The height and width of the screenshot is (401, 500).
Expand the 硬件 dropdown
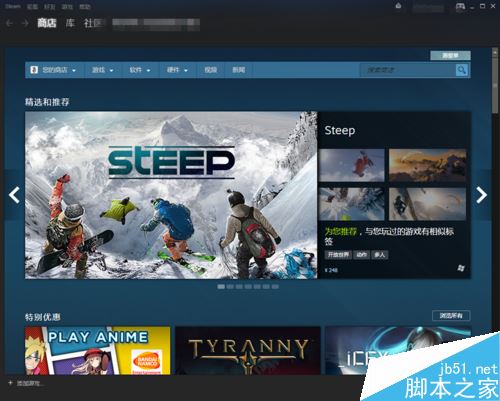point(177,70)
